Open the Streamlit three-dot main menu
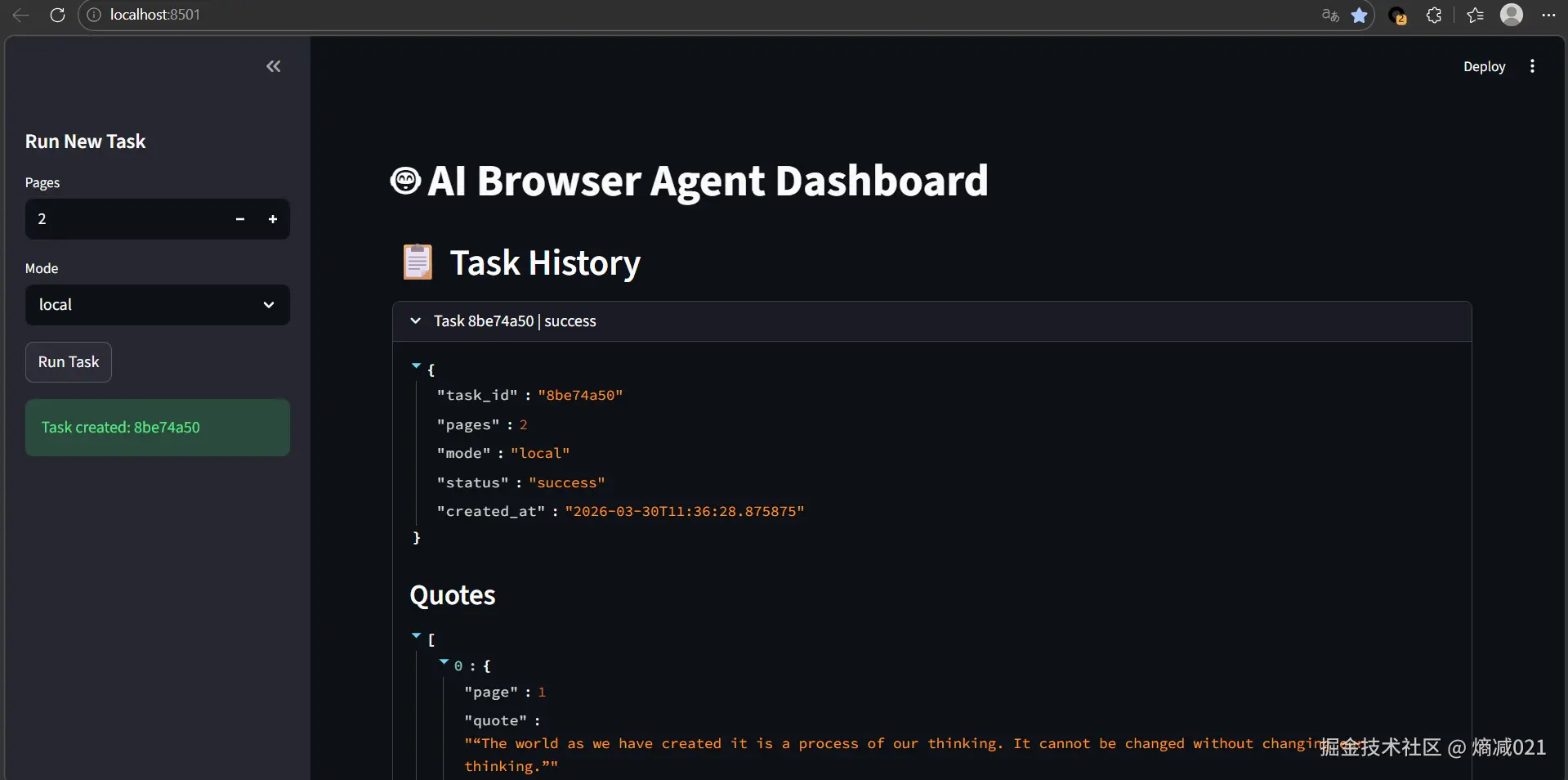Screen dimensions: 1568x780 pos(1532,66)
